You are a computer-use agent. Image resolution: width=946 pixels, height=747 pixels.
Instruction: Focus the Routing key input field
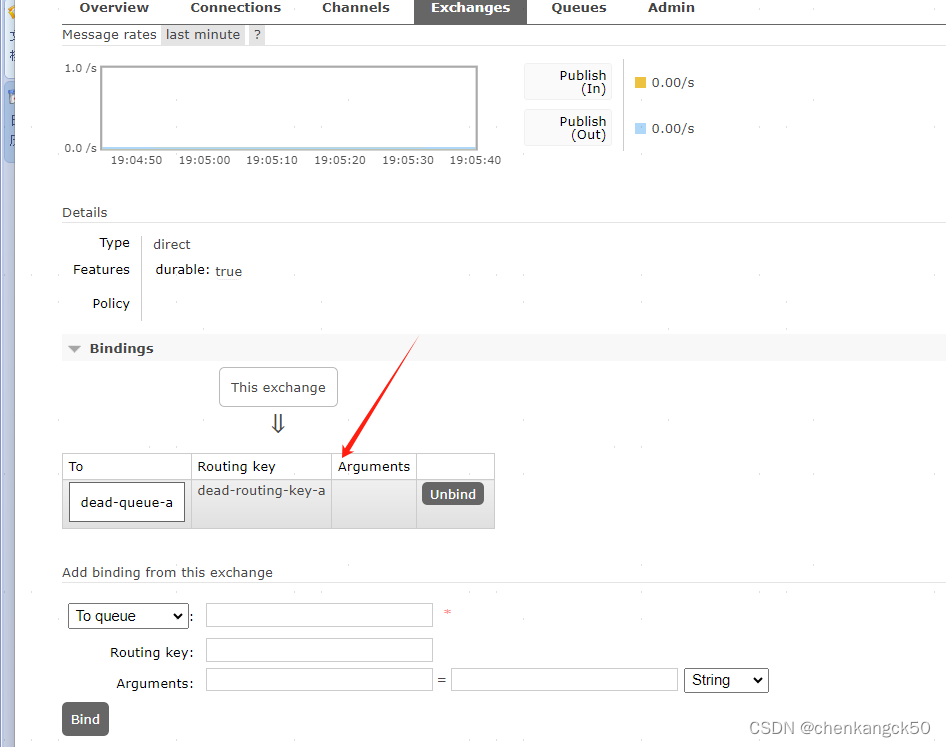coord(319,650)
